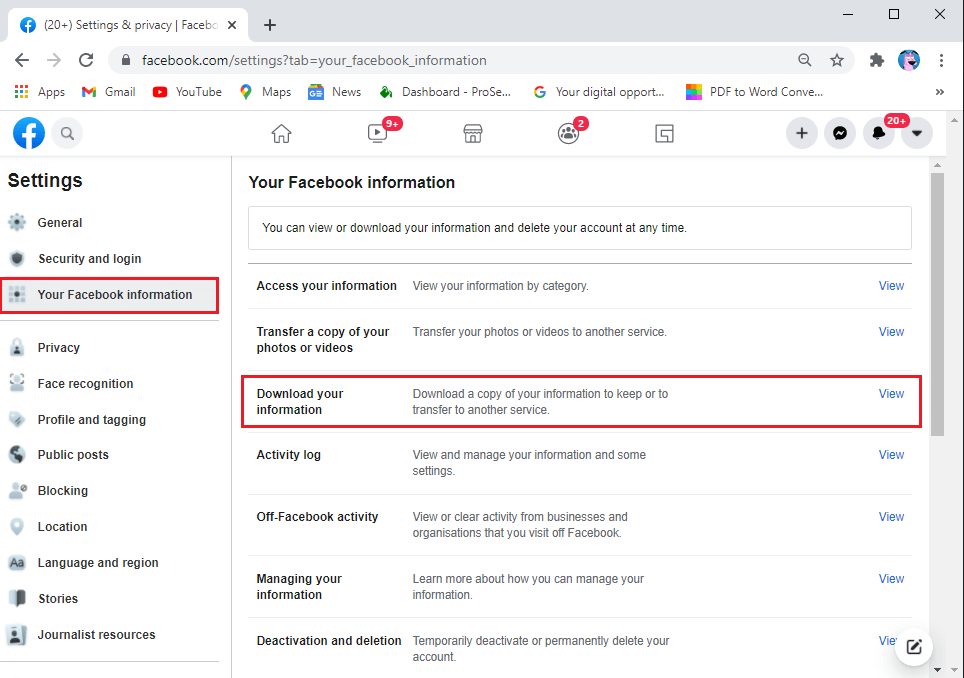View Download your information
The width and height of the screenshot is (964, 678).
click(891, 394)
